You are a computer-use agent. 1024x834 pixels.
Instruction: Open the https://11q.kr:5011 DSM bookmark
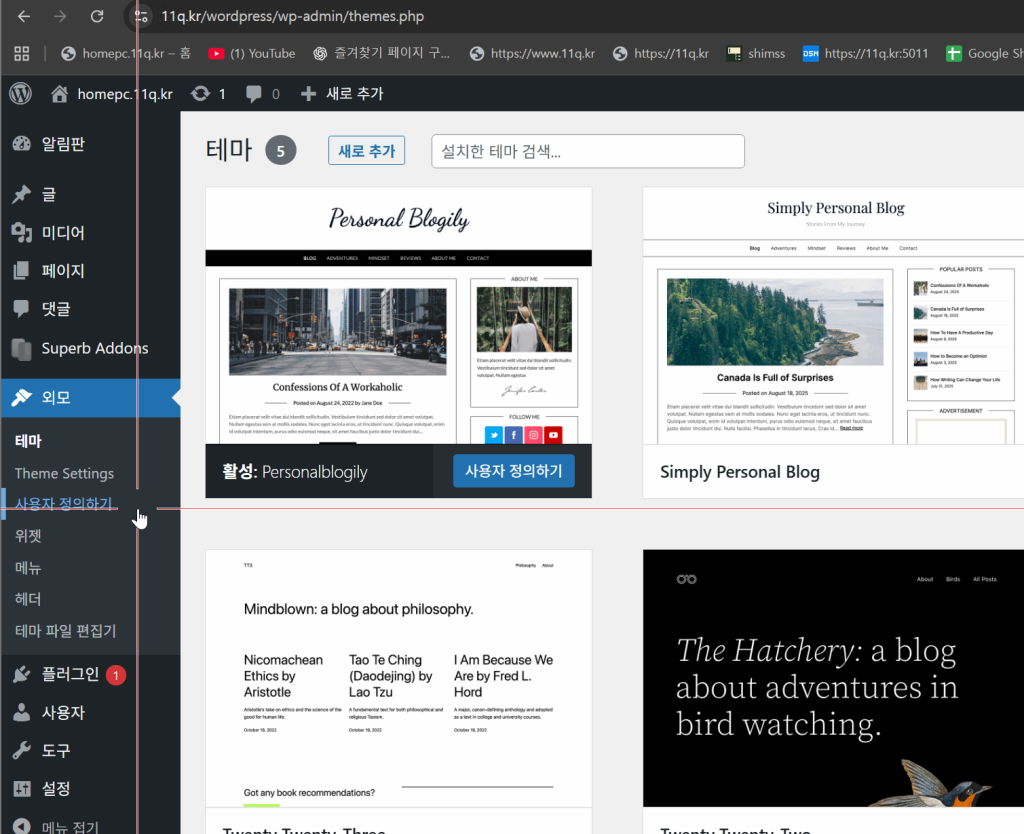pos(865,54)
